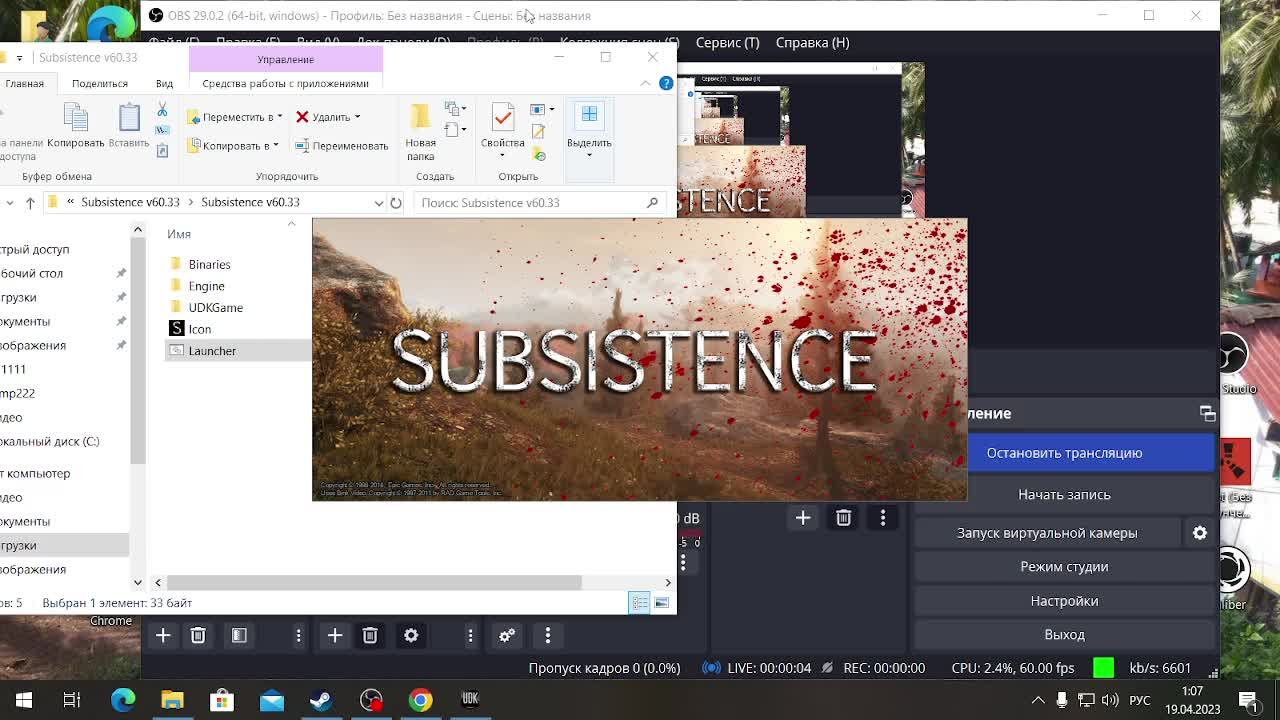
Task: Go up one folder level in Explorer
Action: tap(30, 202)
